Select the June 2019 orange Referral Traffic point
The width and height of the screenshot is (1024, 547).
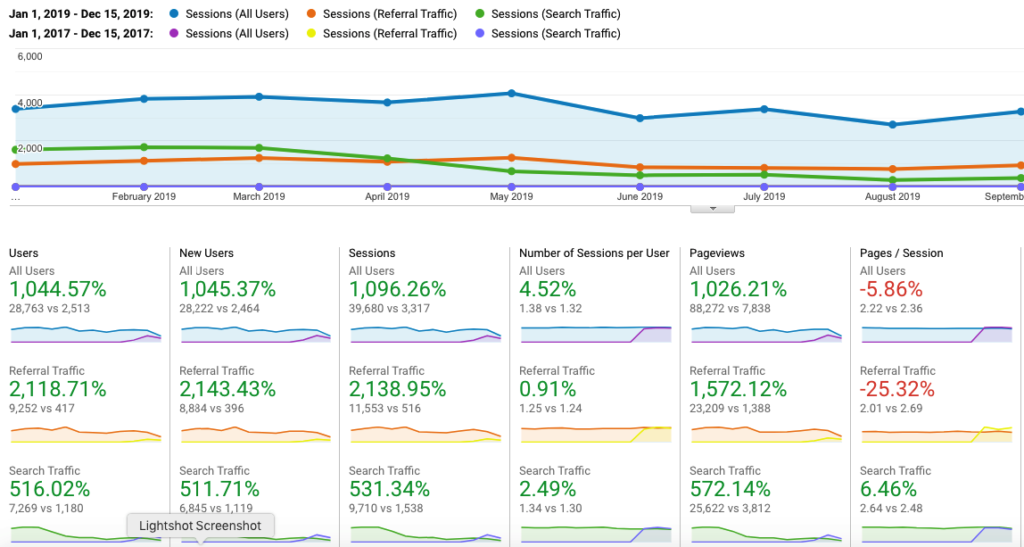(640, 167)
